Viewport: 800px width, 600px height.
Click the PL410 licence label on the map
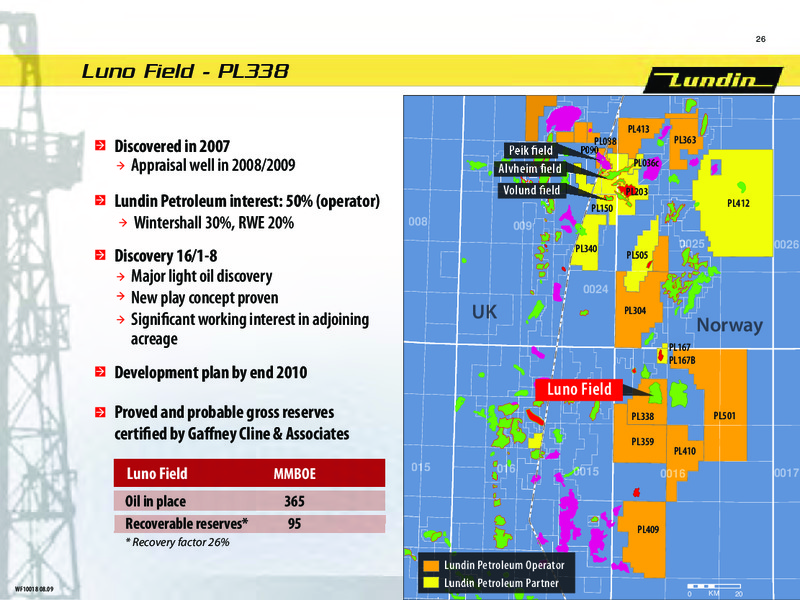(x=684, y=451)
